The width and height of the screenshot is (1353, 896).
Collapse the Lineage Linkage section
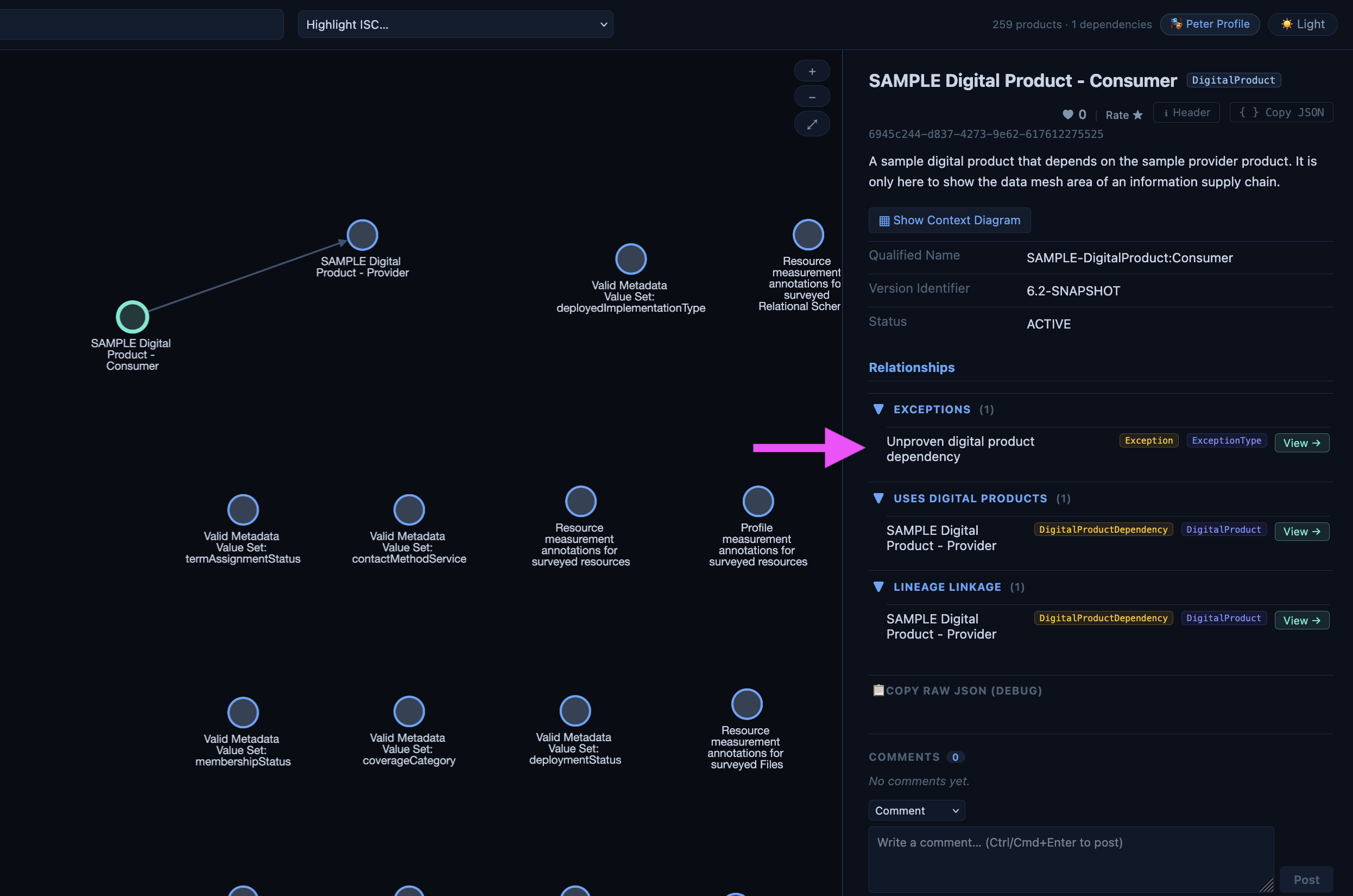879,587
